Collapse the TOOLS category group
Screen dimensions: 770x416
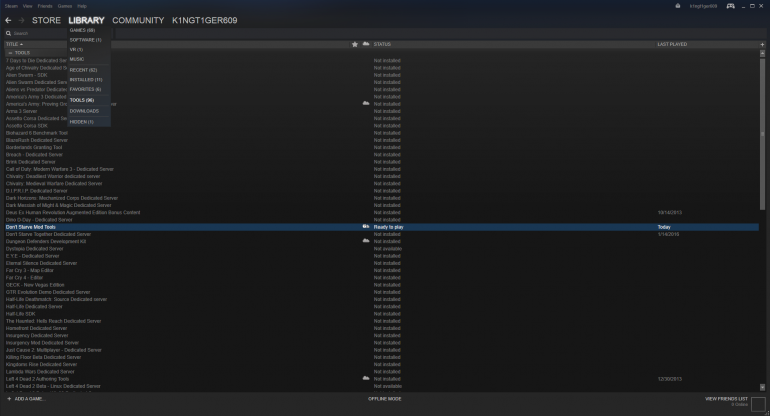(x=10, y=53)
